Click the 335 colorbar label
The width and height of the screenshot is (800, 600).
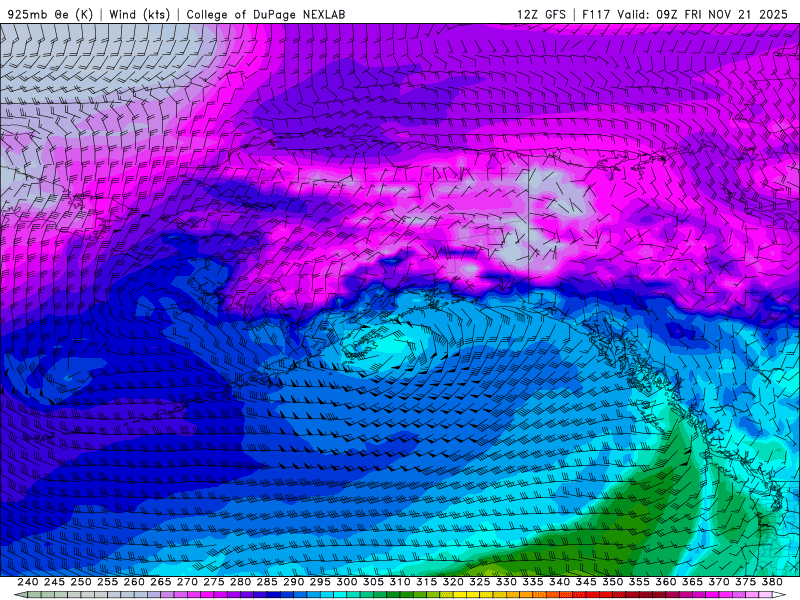coord(533,582)
